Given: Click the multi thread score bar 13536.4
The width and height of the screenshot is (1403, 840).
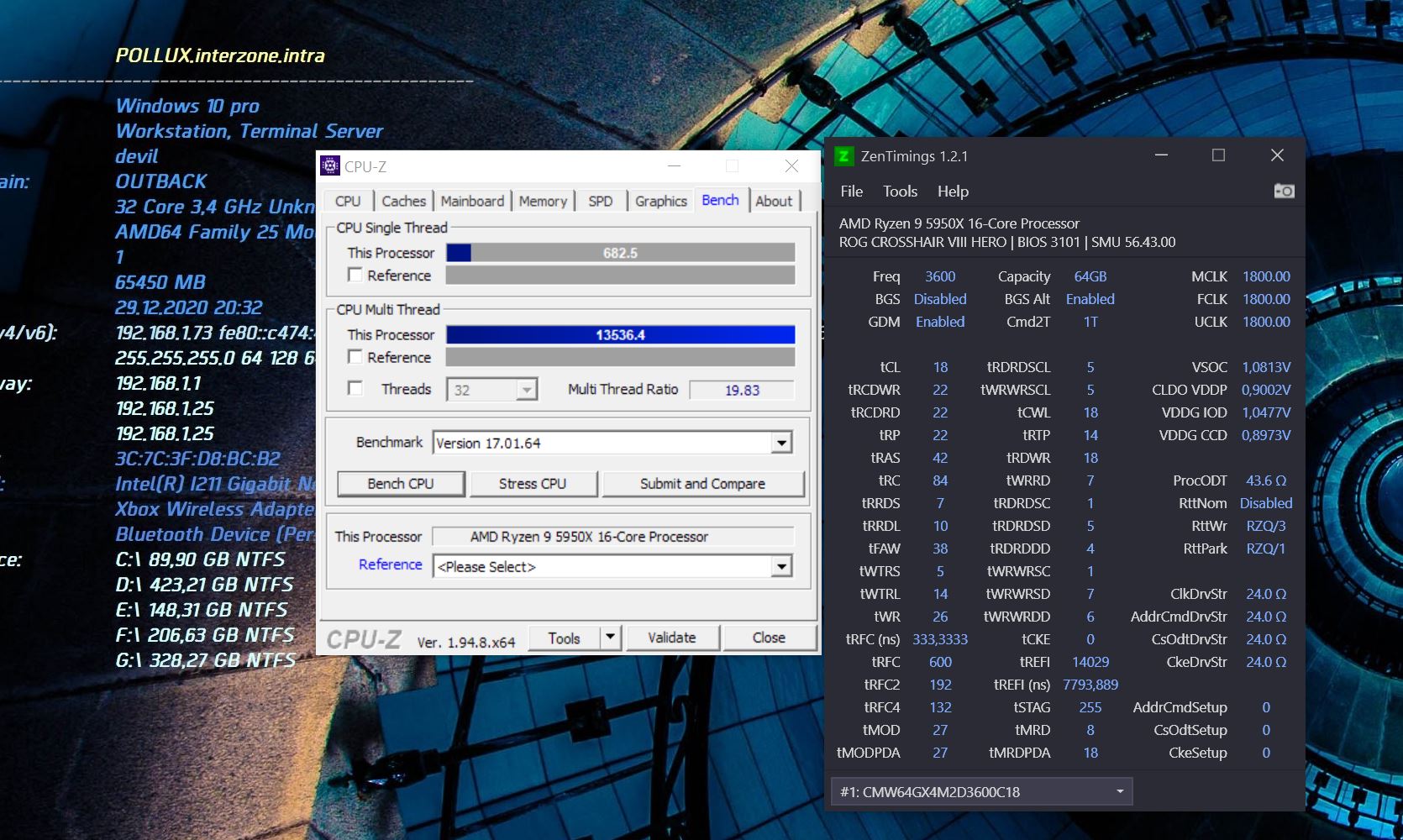Looking at the screenshot, I should [620, 334].
